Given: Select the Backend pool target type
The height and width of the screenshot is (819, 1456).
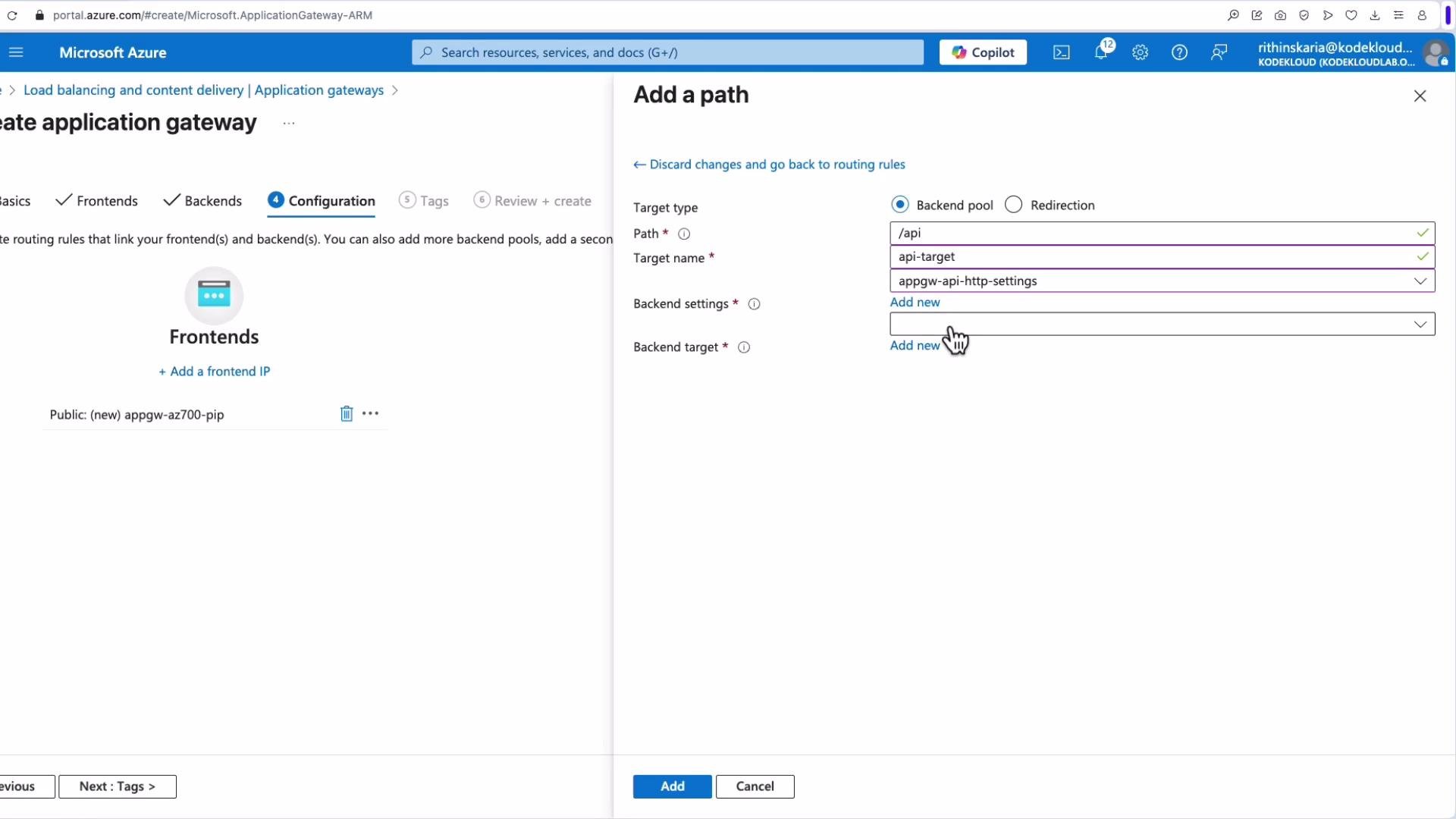Looking at the screenshot, I should click(x=900, y=205).
